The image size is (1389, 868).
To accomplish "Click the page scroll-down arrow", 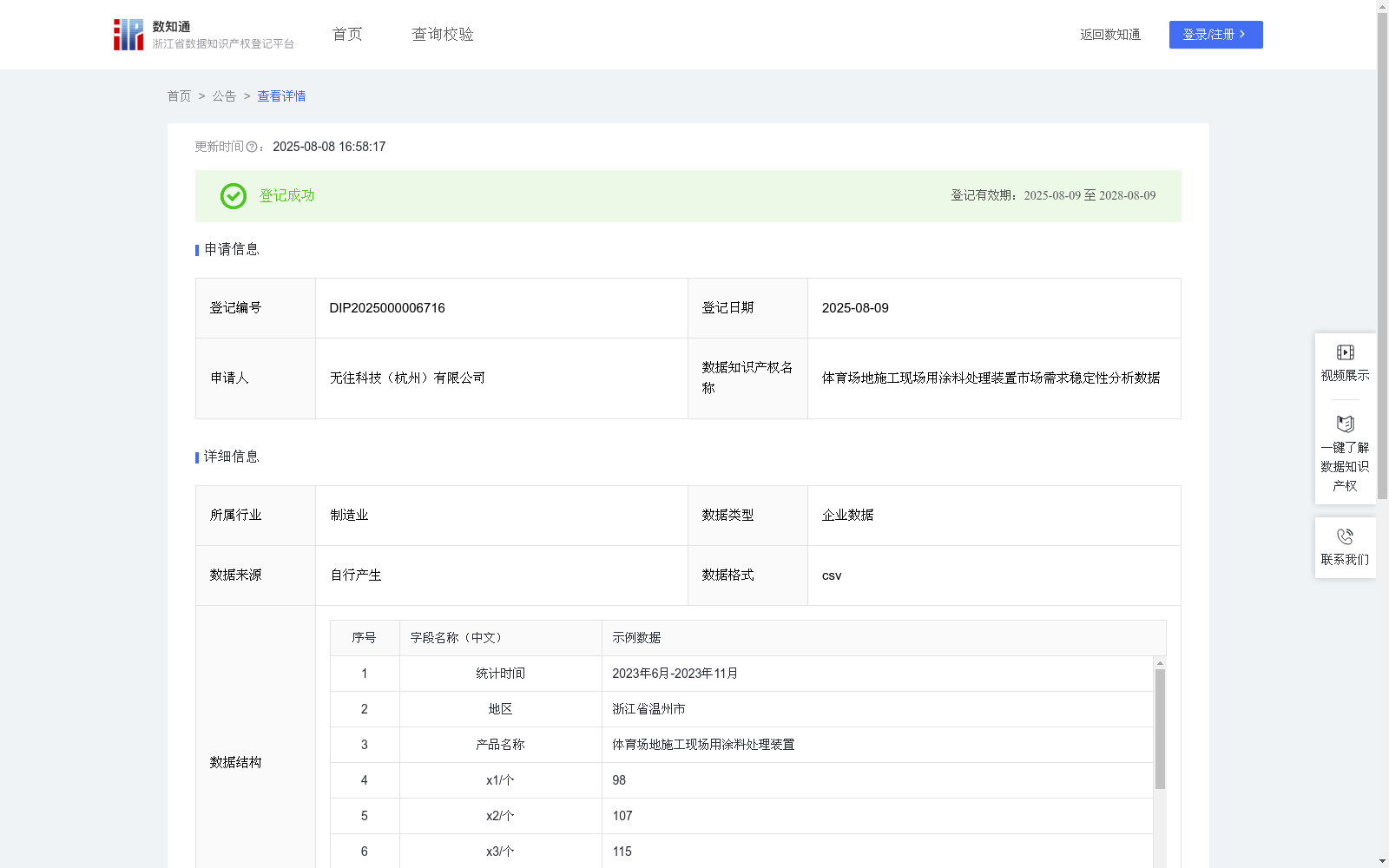I will 1382,861.
